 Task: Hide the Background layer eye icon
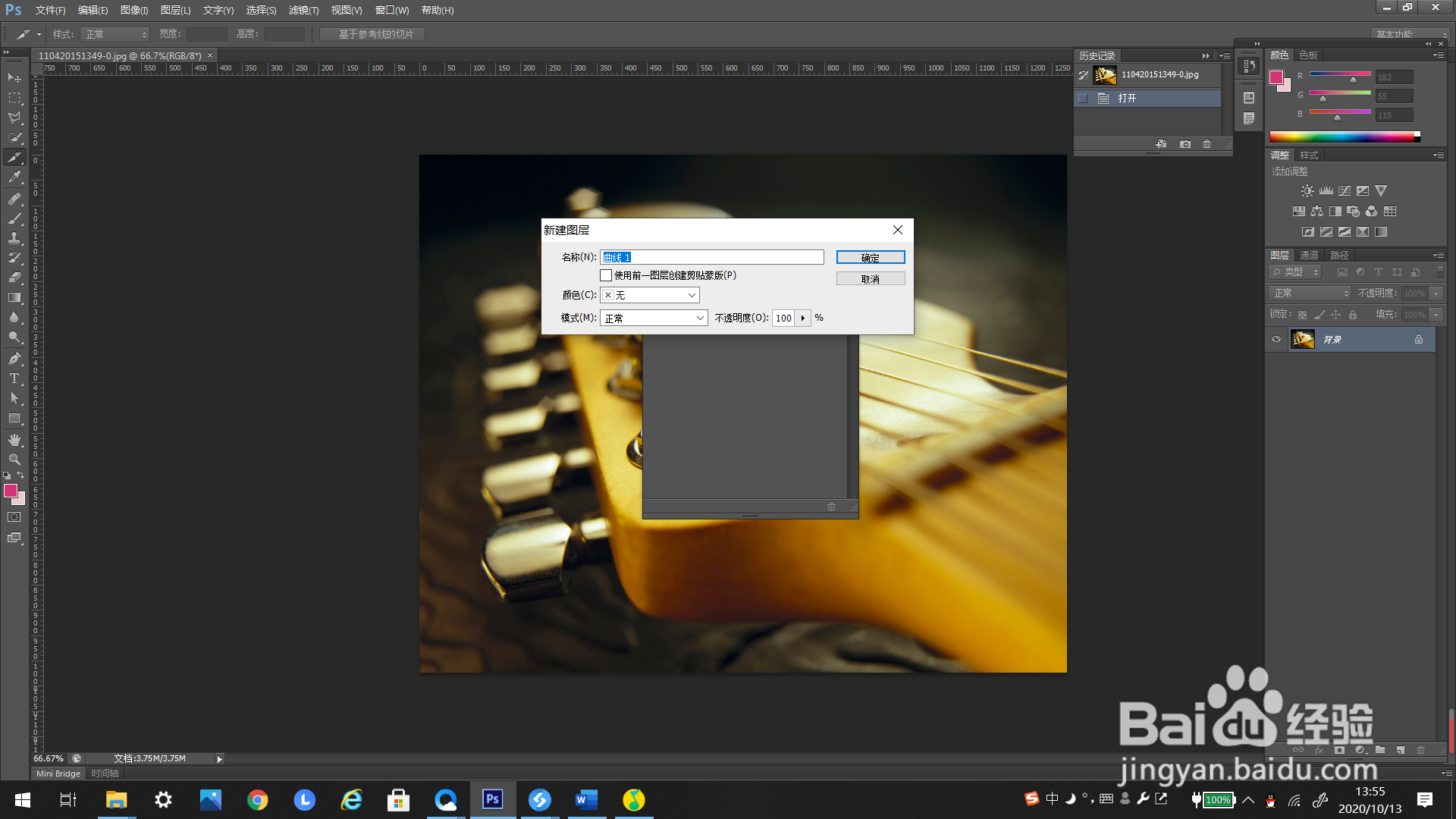pos(1276,339)
